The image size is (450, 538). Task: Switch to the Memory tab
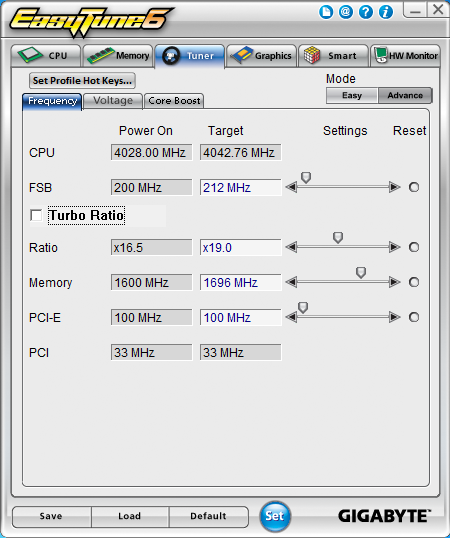(x=118, y=56)
